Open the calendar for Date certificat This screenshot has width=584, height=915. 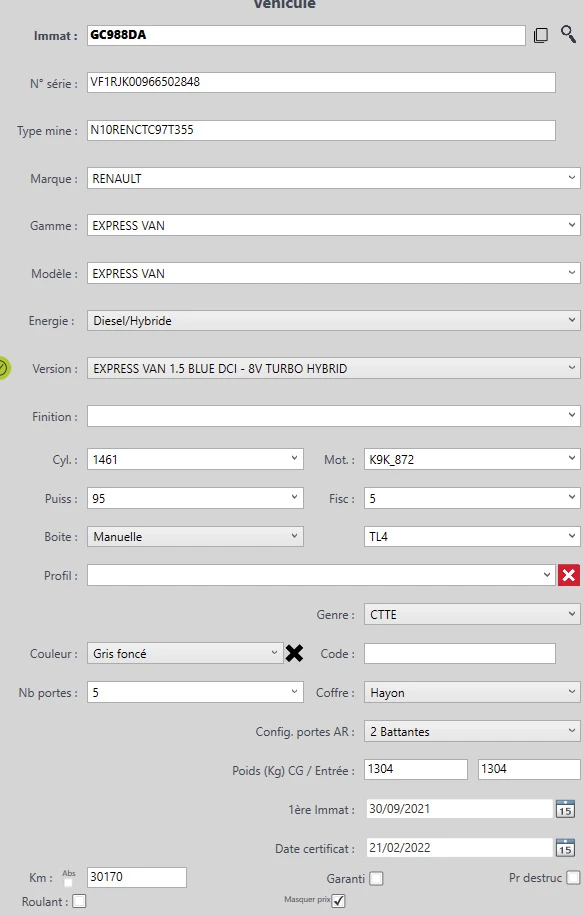coord(565,848)
